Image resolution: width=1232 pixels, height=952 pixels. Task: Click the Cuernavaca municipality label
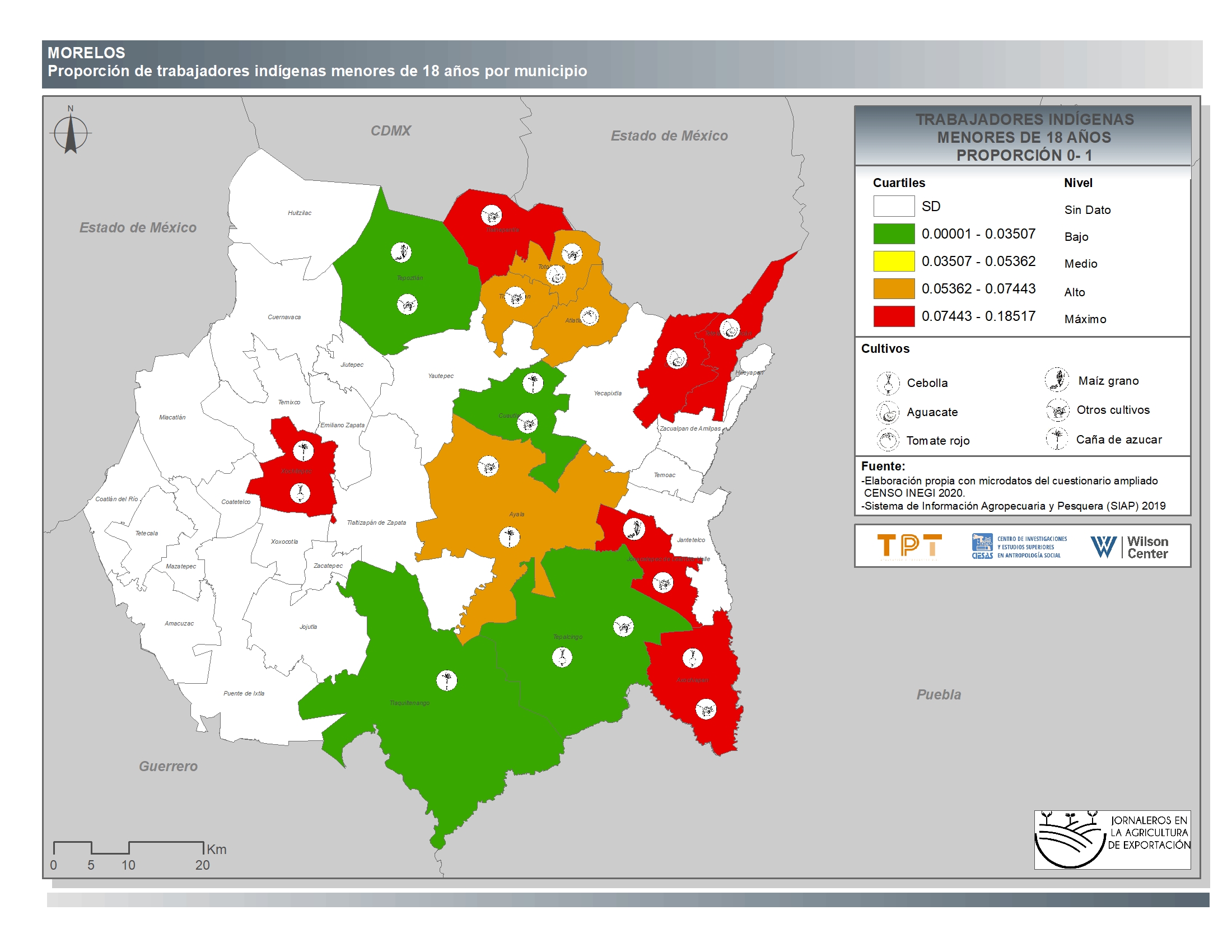click(x=284, y=317)
